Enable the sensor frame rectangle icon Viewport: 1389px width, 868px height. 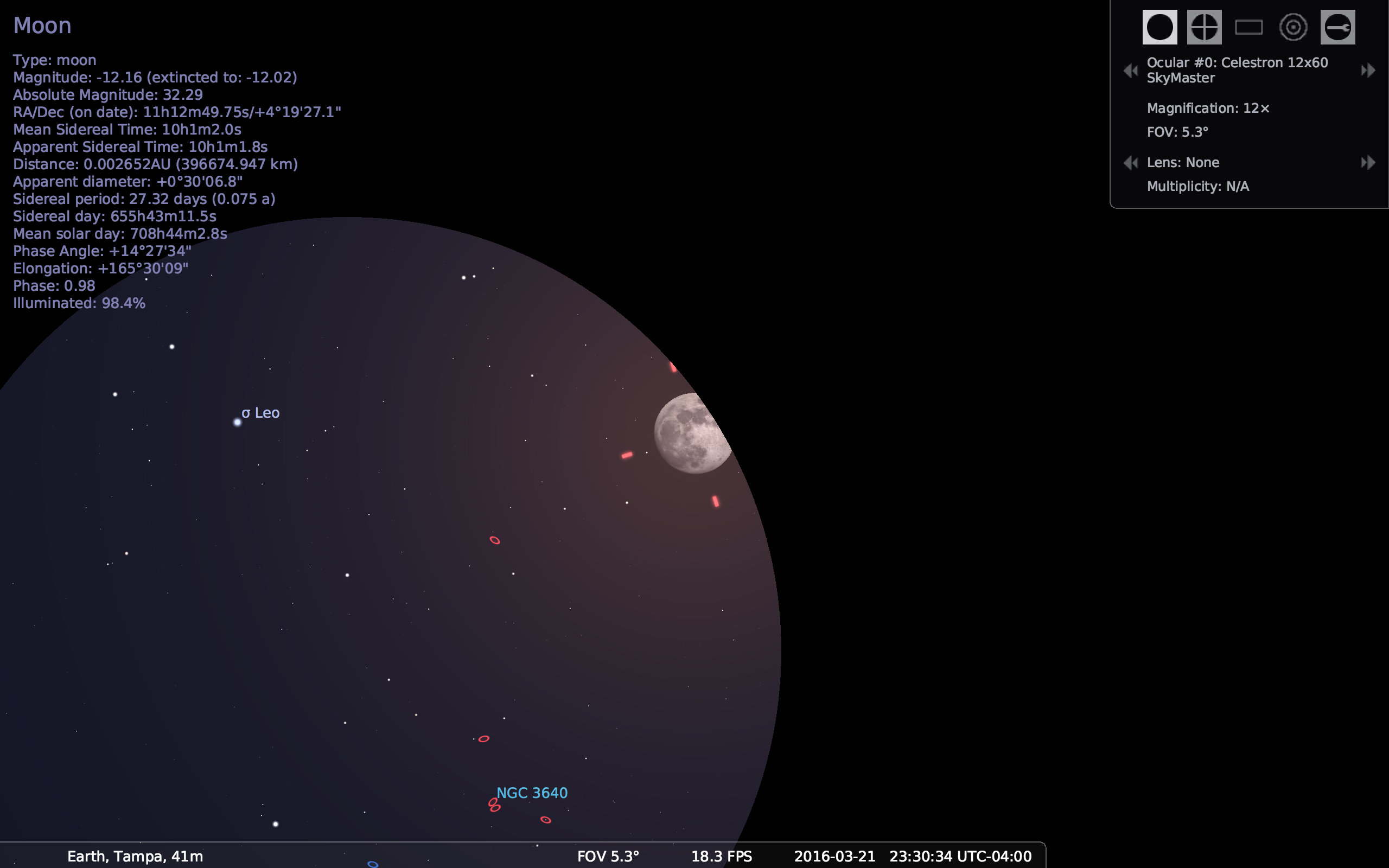[x=1248, y=27]
